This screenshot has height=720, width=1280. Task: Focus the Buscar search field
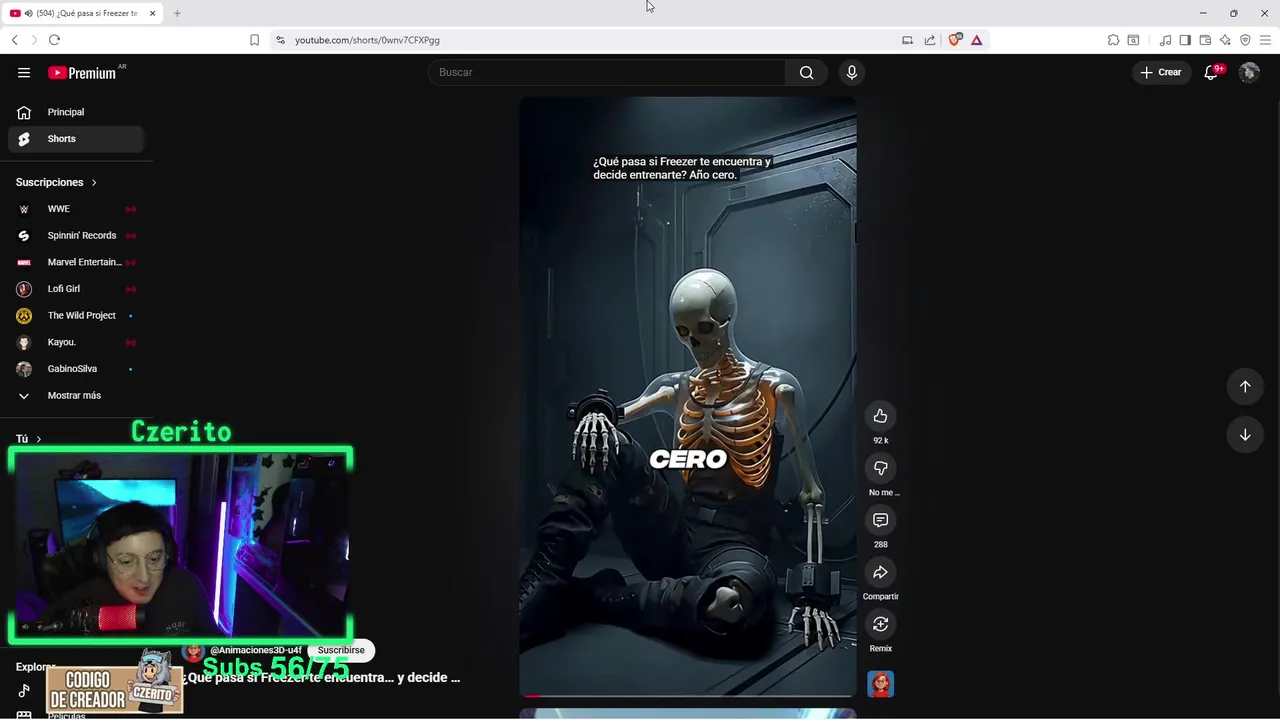pos(607,72)
